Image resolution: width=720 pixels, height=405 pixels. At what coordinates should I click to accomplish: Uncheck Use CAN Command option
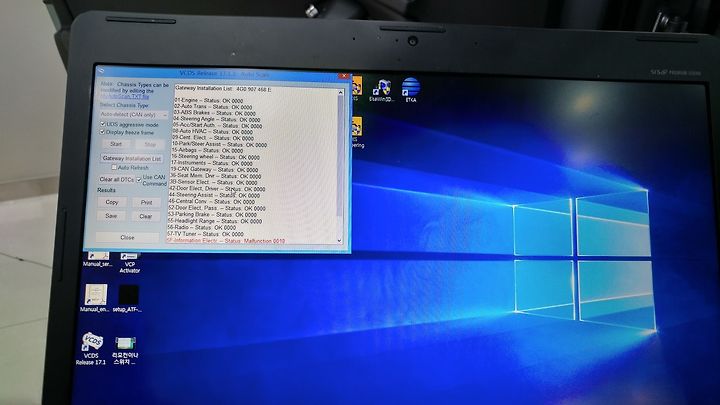139,180
